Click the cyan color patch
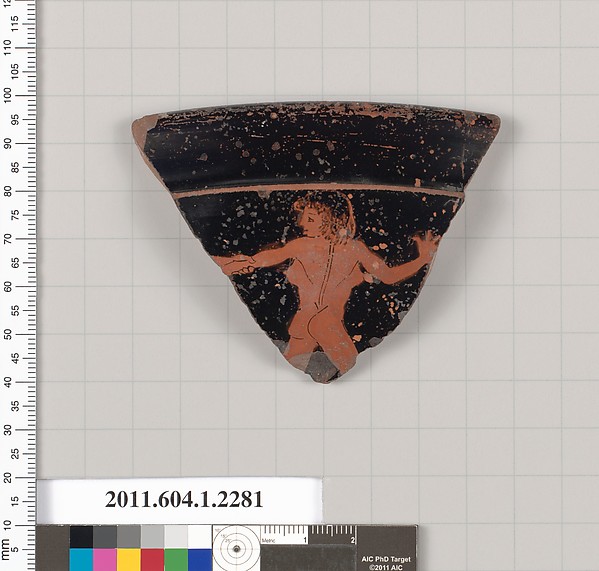This screenshot has height=571, width=599. 81,560
